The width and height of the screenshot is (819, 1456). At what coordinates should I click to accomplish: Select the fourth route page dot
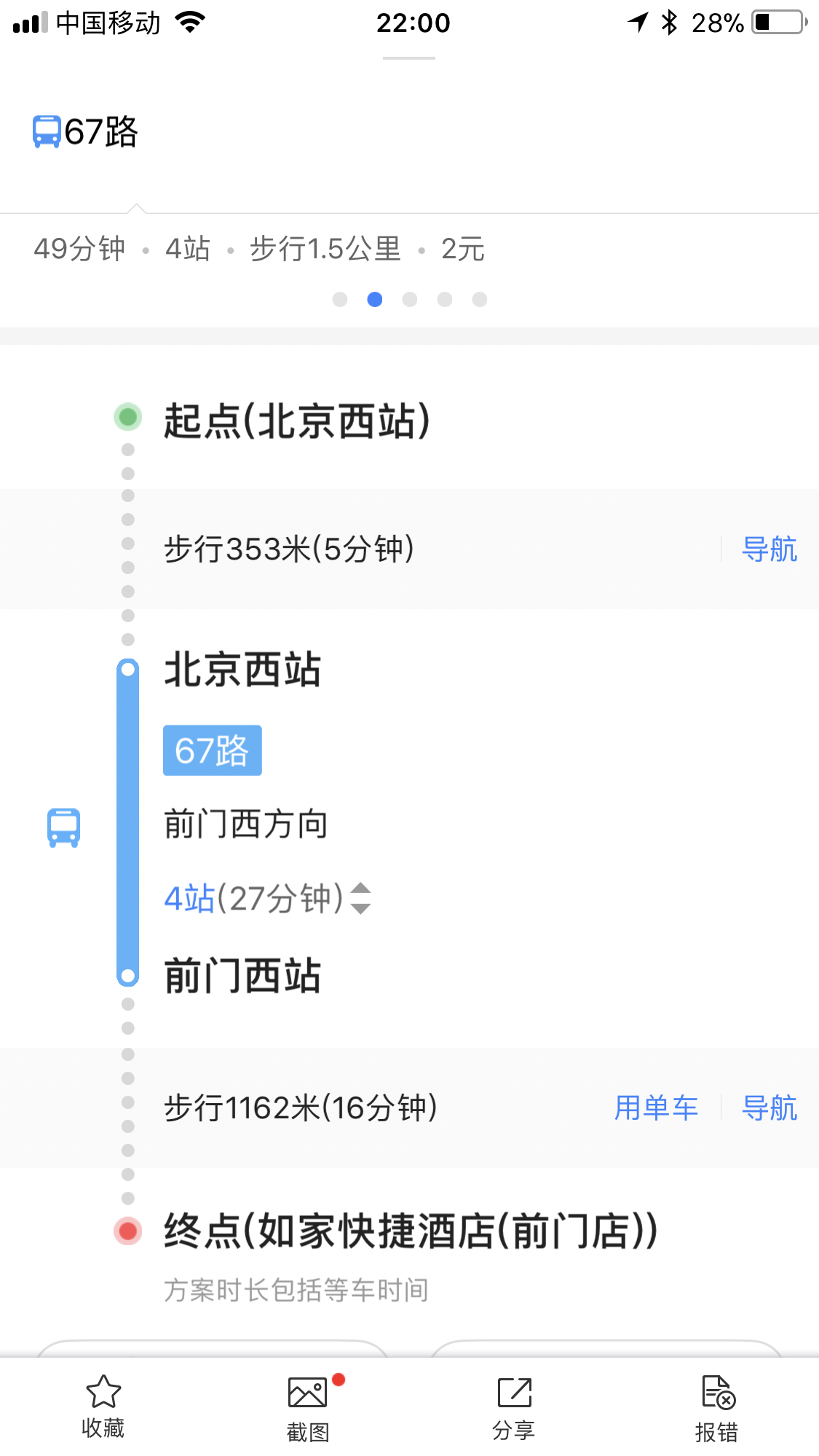(x=445, y=300)
